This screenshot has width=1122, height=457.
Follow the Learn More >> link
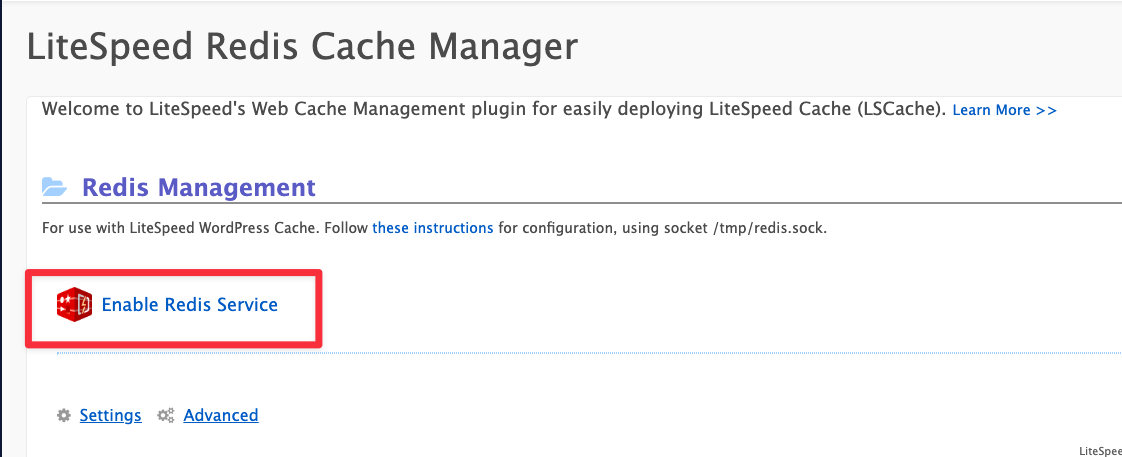coord(1005,110)
